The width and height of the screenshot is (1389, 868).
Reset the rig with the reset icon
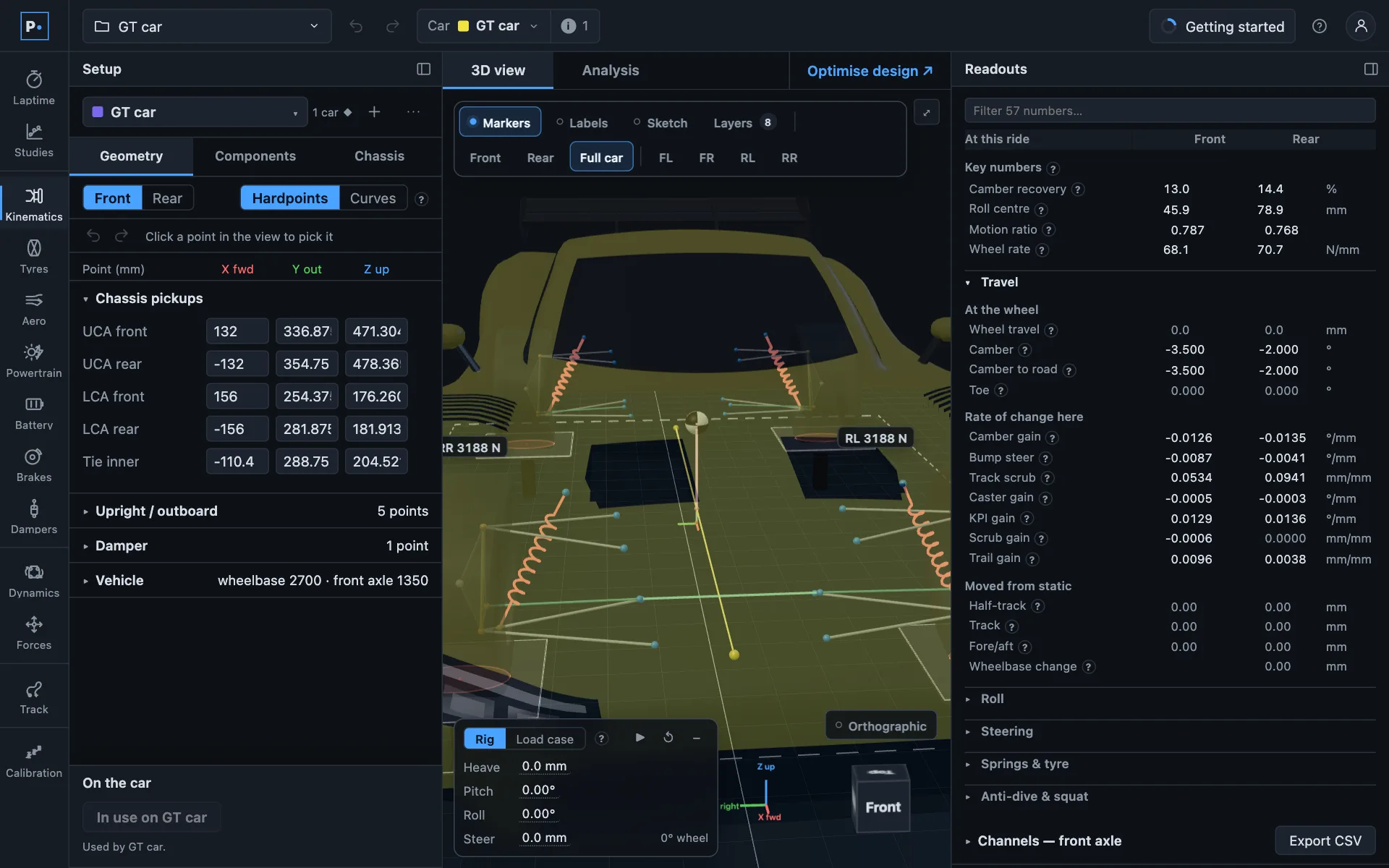click(x=668, y=738)
